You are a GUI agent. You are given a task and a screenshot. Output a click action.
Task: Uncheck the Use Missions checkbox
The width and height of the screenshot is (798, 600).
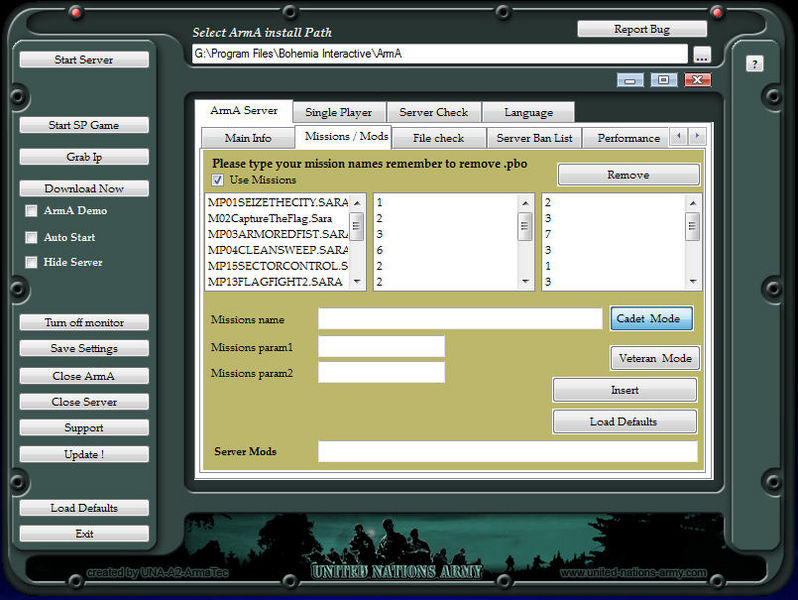tap(218, 180)
